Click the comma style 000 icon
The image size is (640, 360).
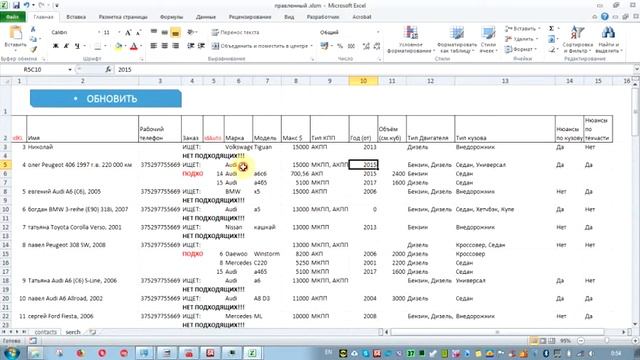coord(351,46)
